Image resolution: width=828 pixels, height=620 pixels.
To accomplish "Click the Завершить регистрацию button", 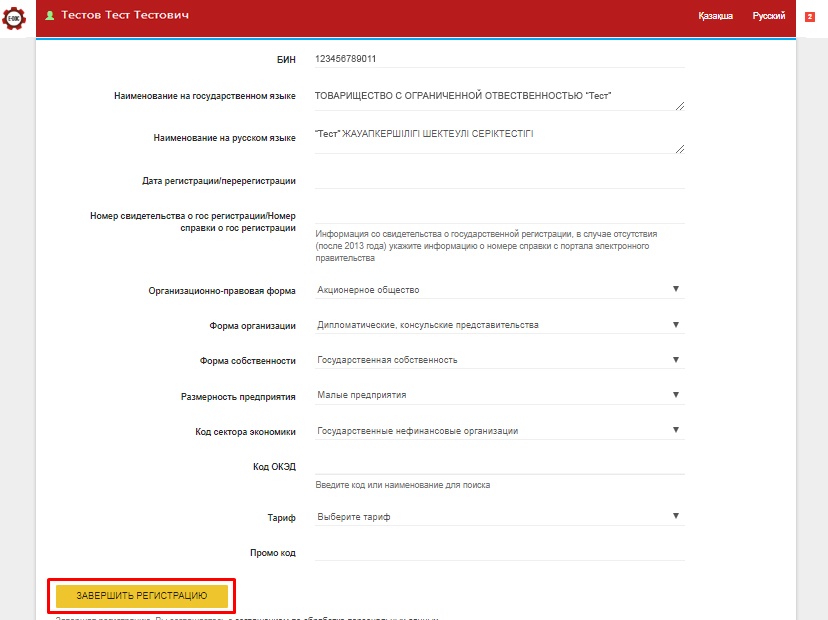I will point(142,596).
